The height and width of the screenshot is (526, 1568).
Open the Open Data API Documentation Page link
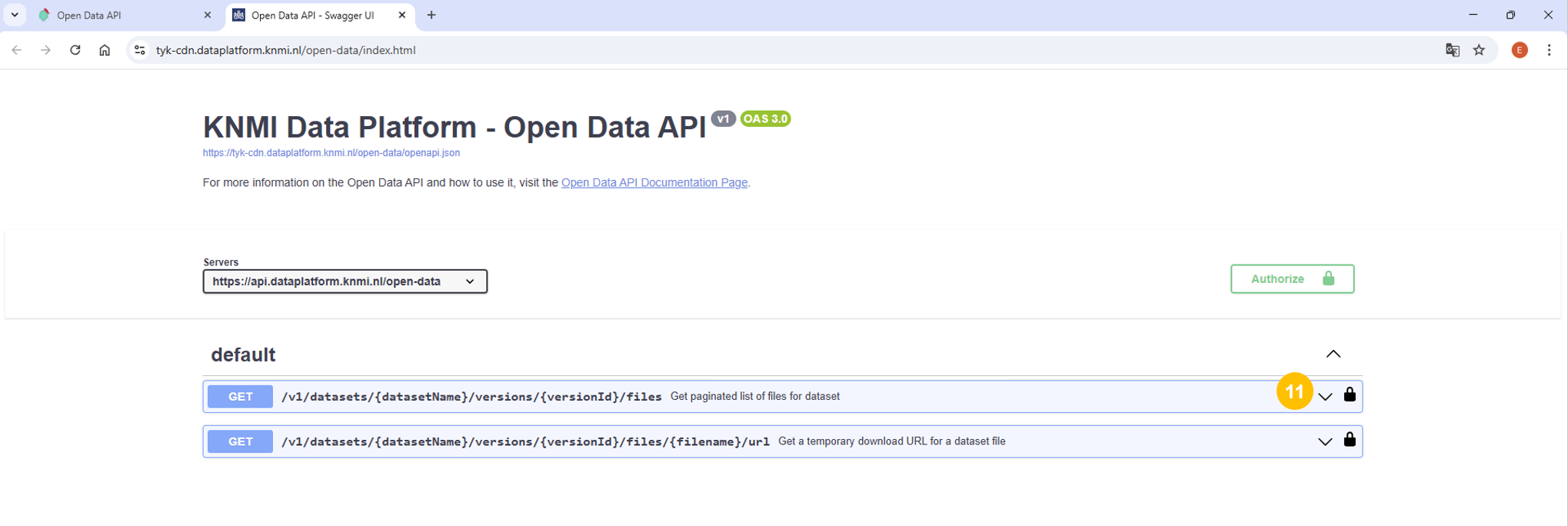654,183
